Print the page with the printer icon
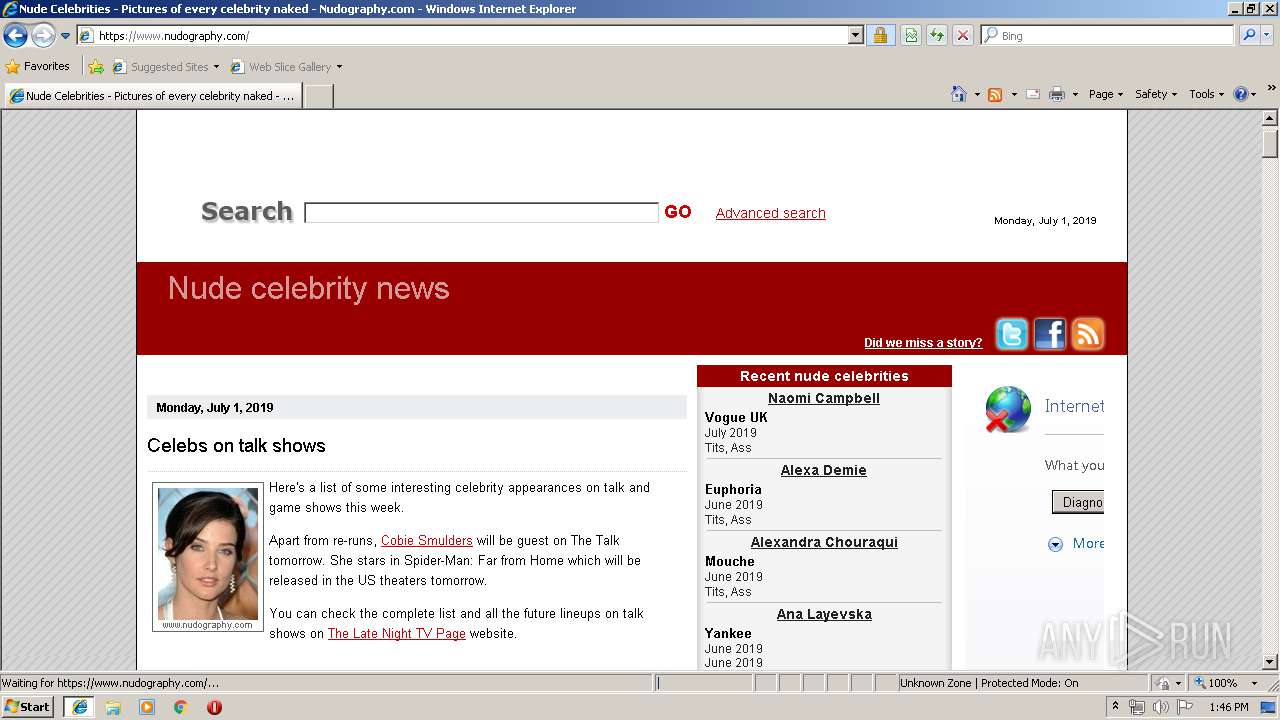The height and width of the screenshot is (720, 1280). [x=1057, y=94]
